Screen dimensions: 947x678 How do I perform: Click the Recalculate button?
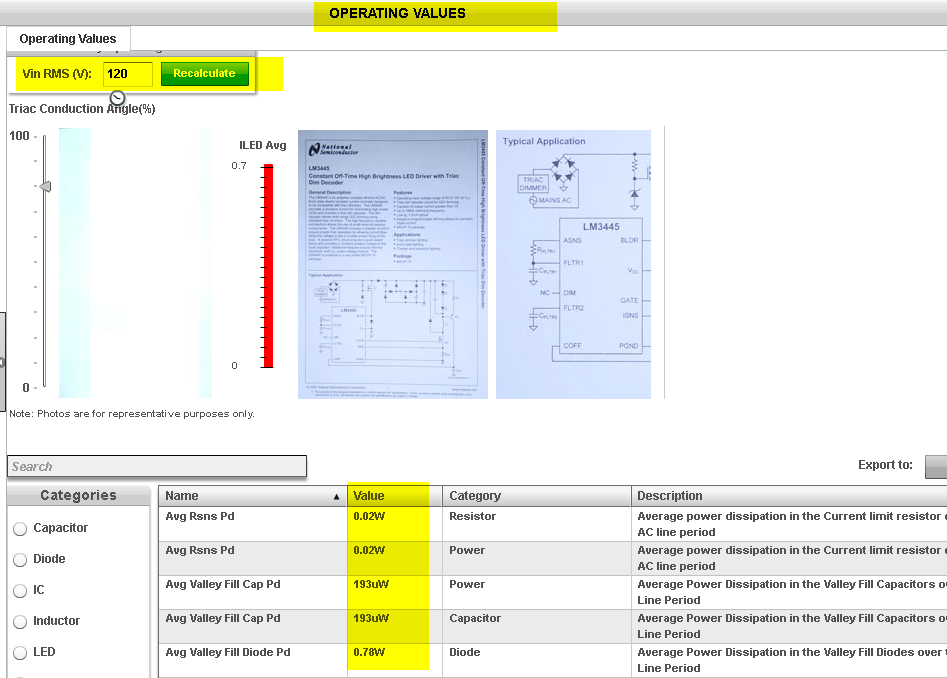tap(204, 73)
